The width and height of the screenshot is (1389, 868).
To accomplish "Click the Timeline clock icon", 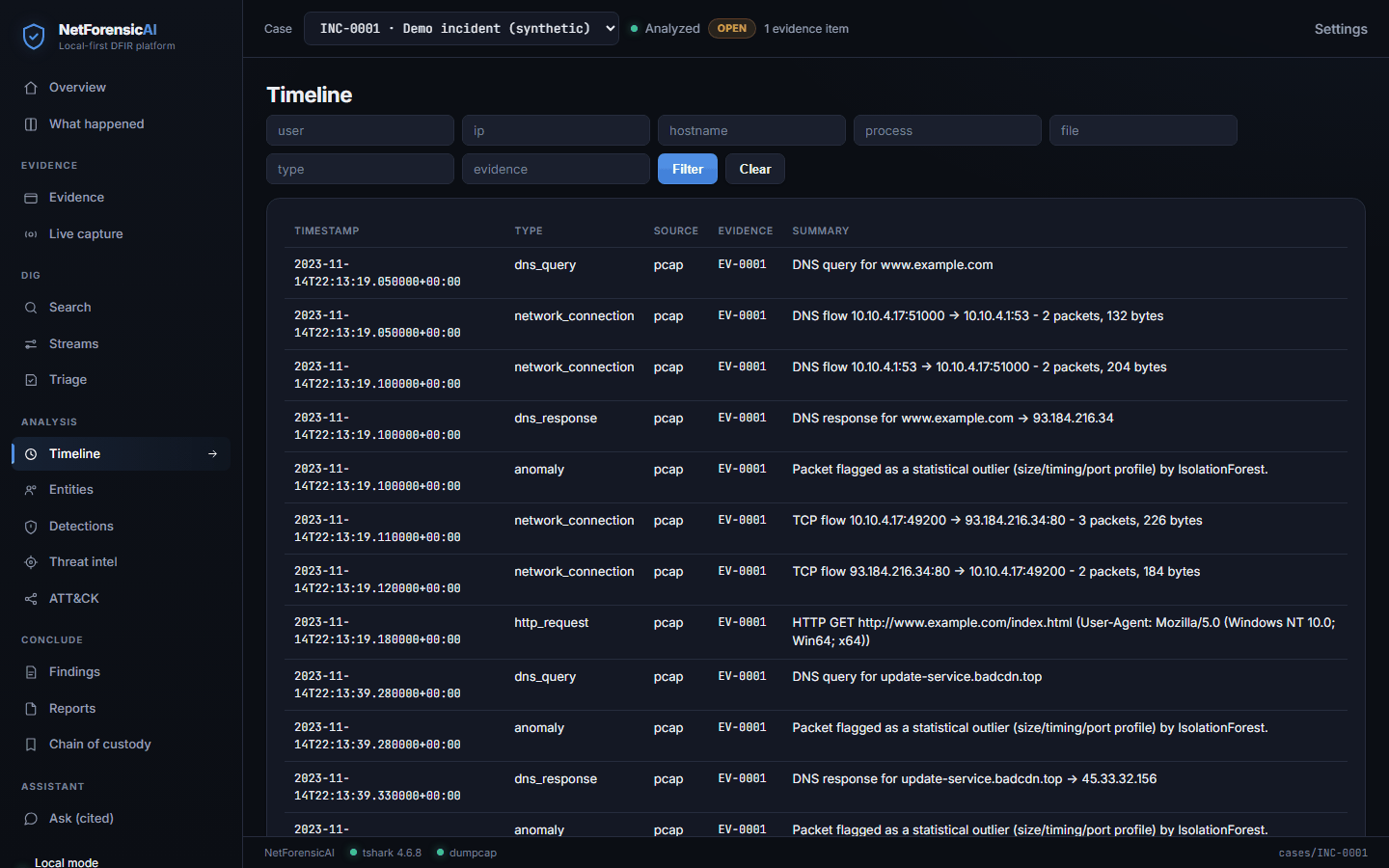I will 31,454.
